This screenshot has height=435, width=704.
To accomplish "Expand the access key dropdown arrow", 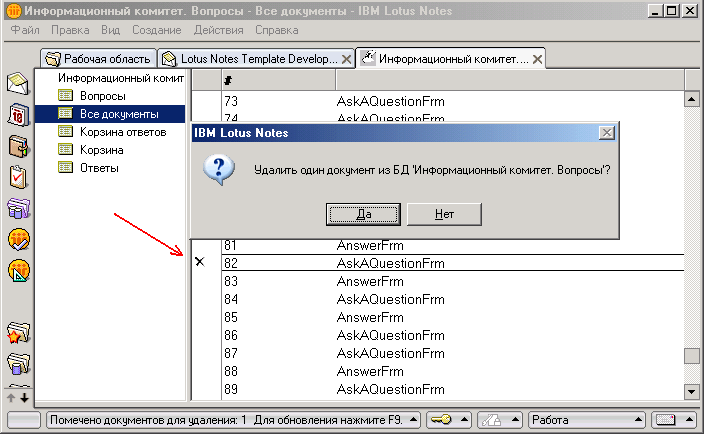I will 465,420.
